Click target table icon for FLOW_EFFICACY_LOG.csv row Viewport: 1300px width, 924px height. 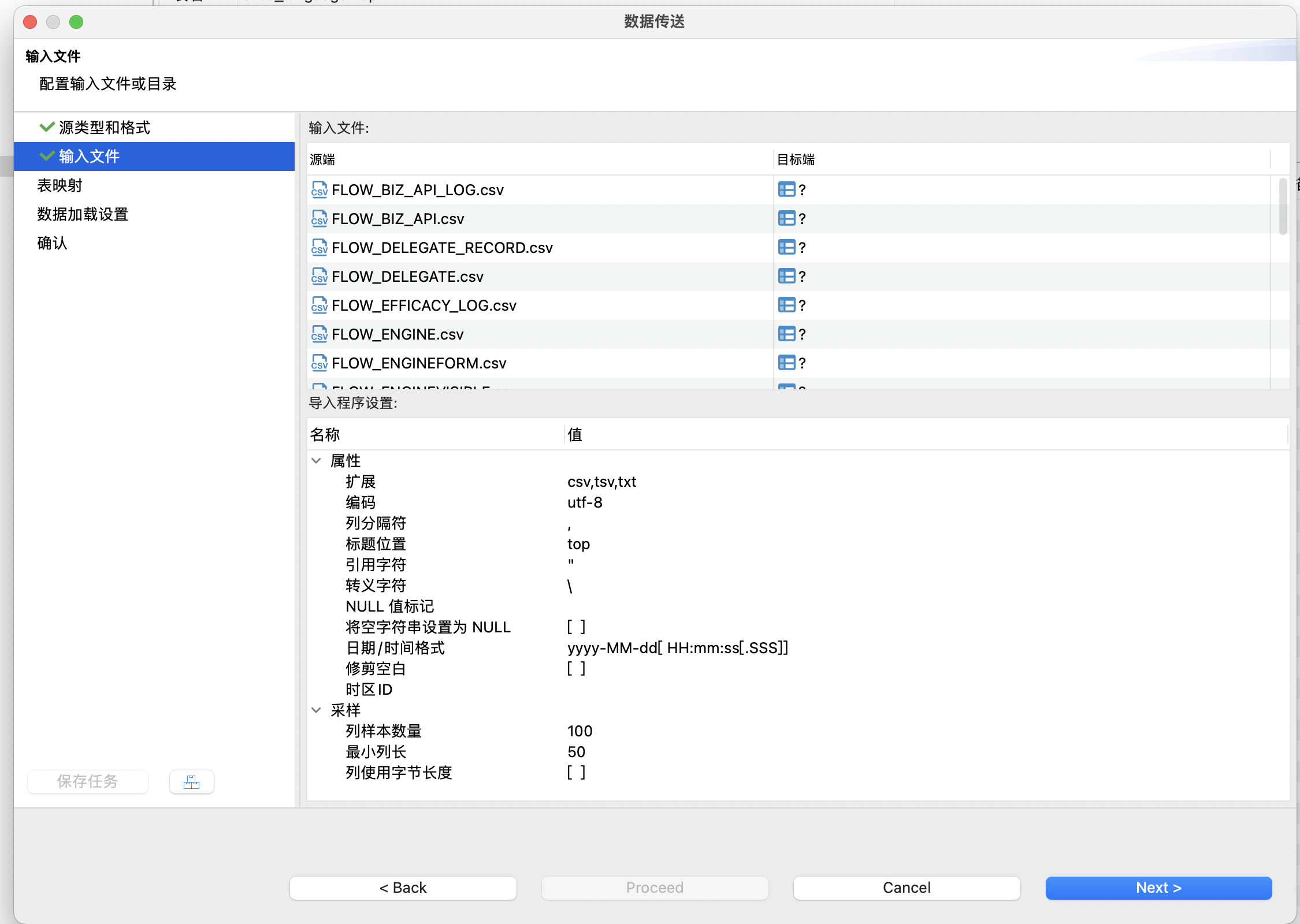(x=786, y=305)
